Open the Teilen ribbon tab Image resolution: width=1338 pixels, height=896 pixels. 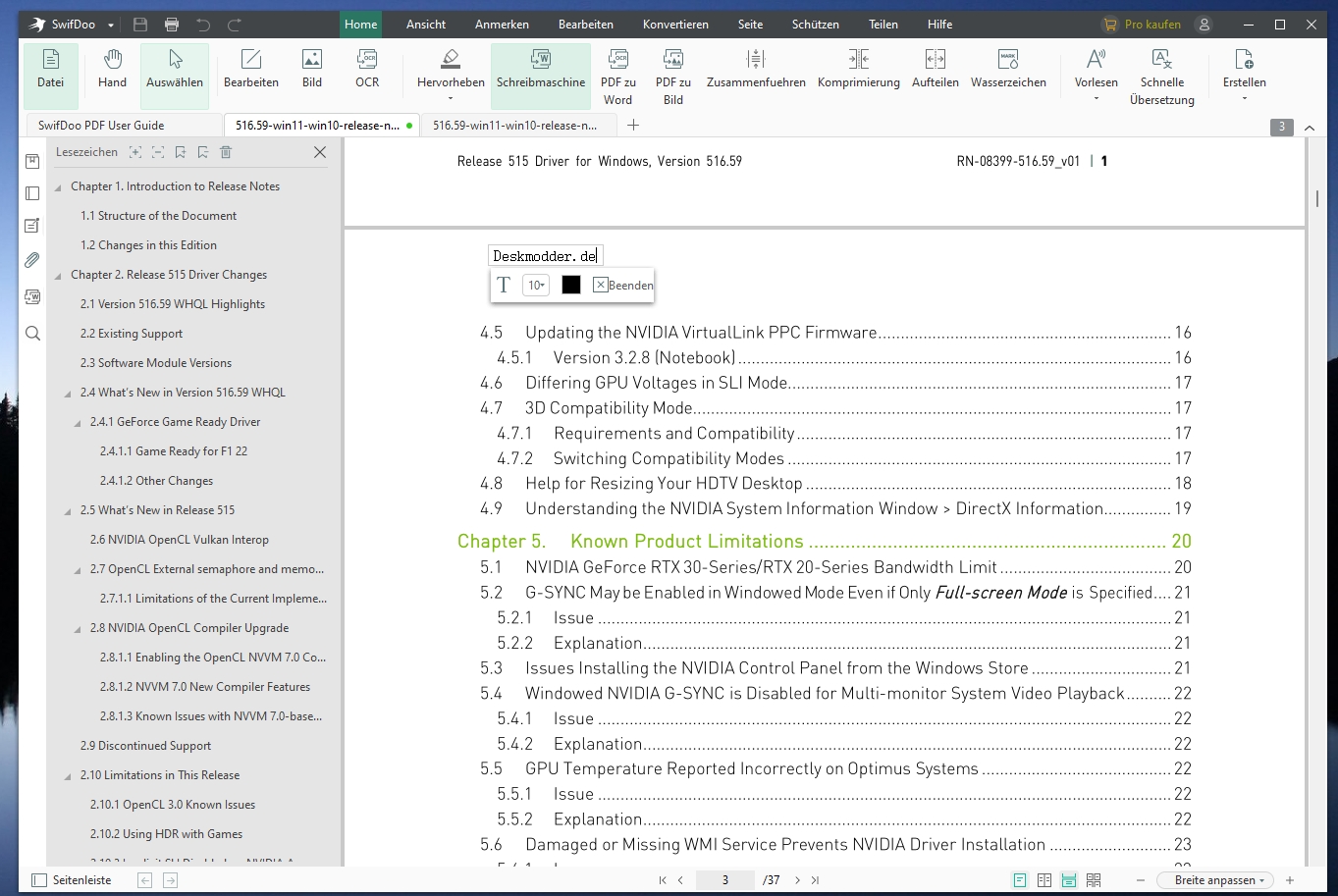[x=883, y=25]
